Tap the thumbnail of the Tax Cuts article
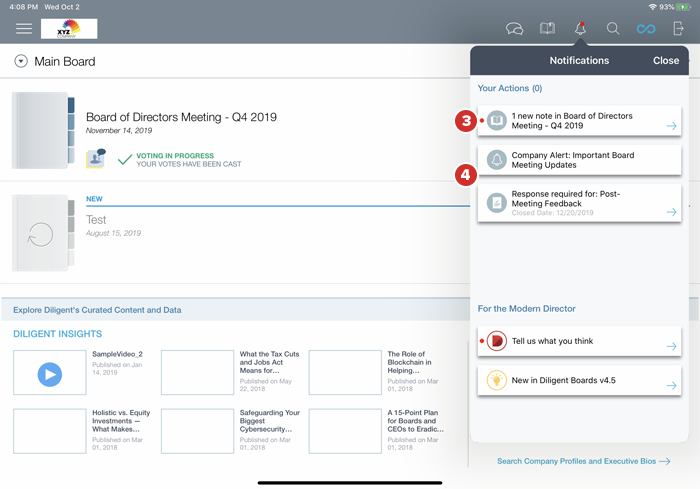The image size is (700, 489). pos(197,372)
